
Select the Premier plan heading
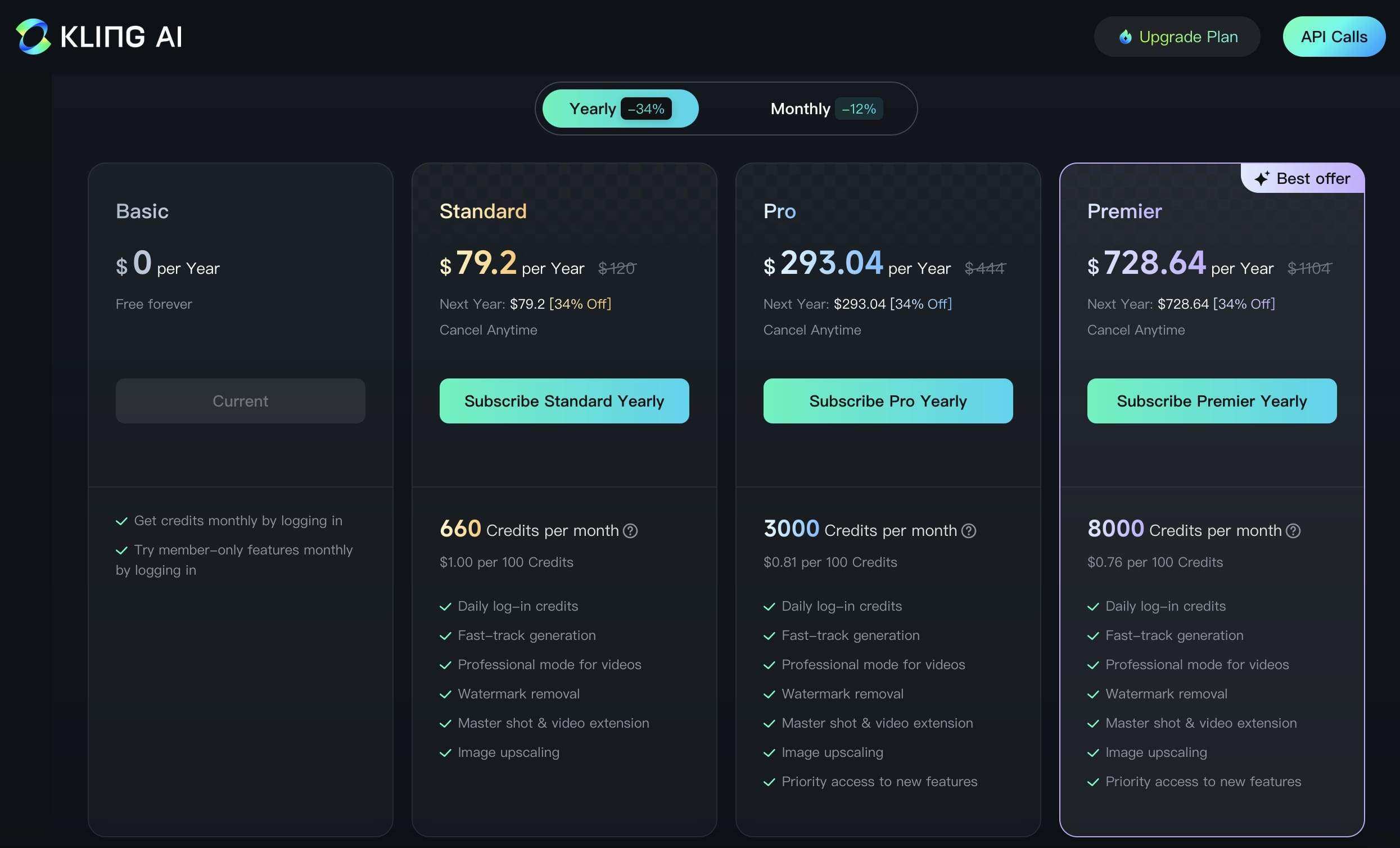click(x=1124, y=211)
